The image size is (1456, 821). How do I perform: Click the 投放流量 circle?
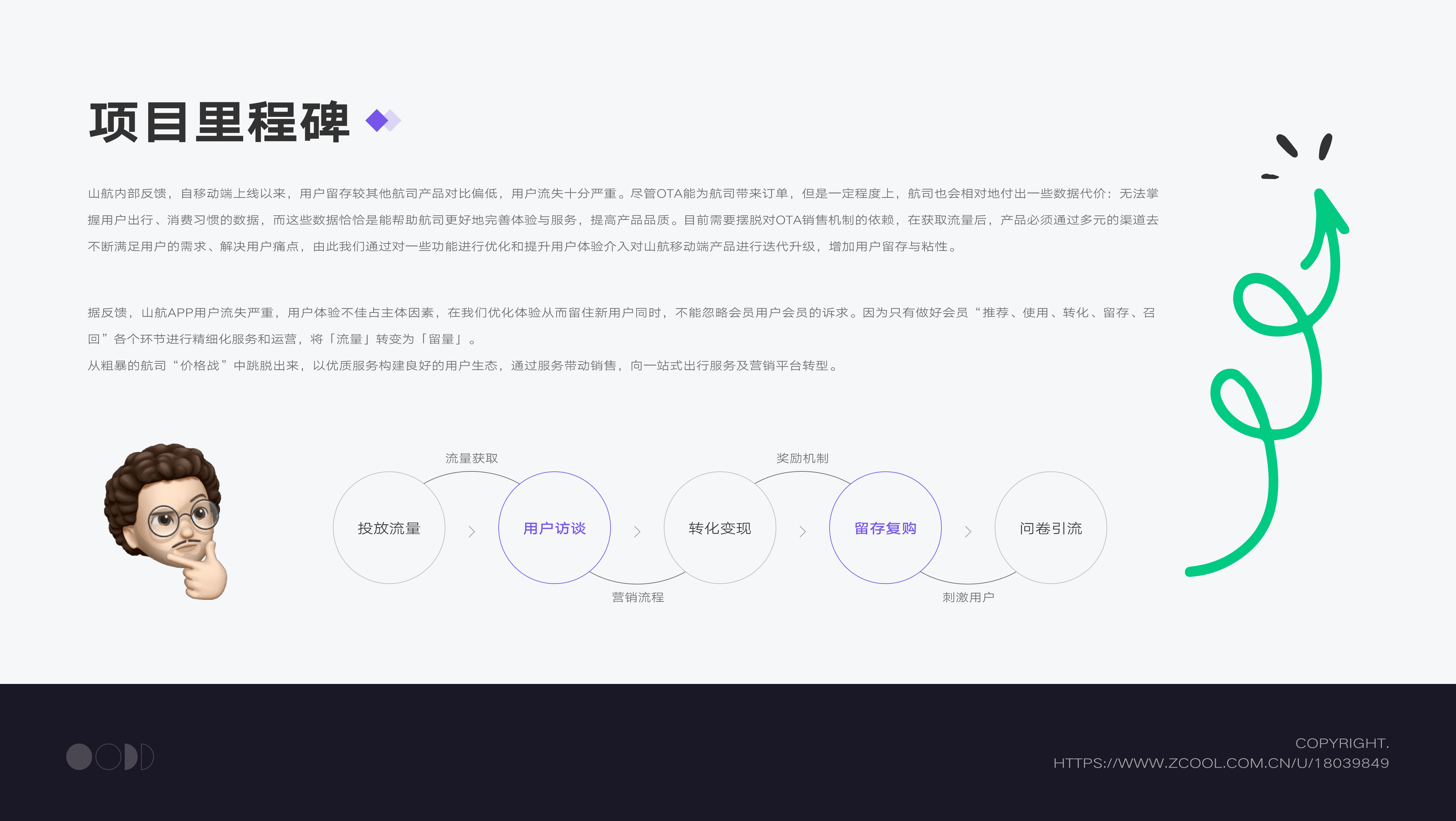389,528
